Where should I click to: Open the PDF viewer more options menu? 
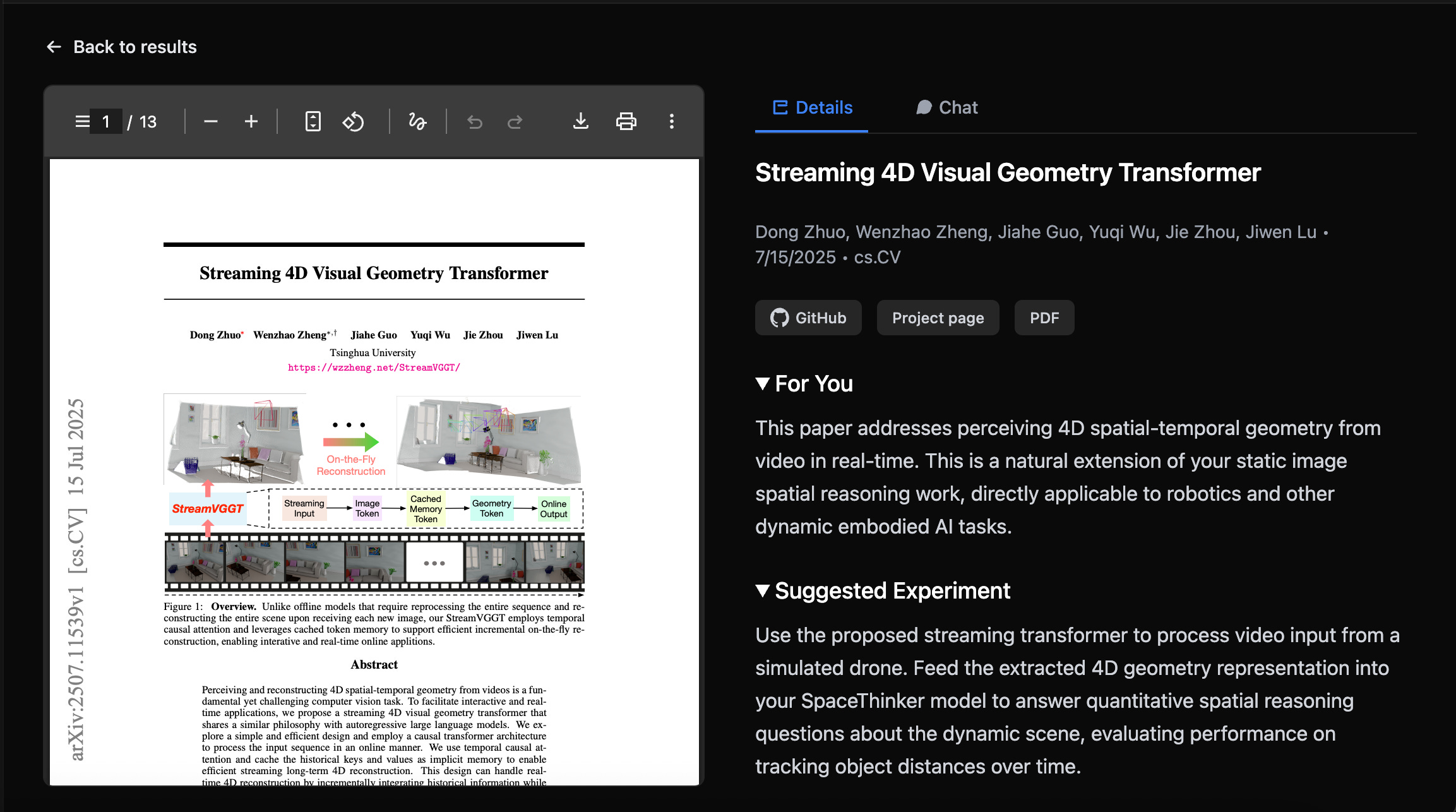pyautogui.click(x=671, y=121)
